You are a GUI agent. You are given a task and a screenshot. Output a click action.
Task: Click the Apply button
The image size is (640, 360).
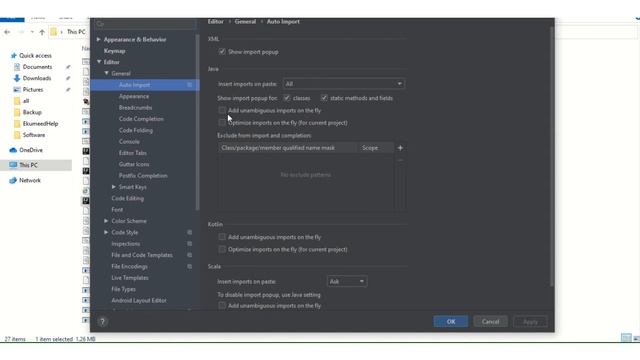530,322
